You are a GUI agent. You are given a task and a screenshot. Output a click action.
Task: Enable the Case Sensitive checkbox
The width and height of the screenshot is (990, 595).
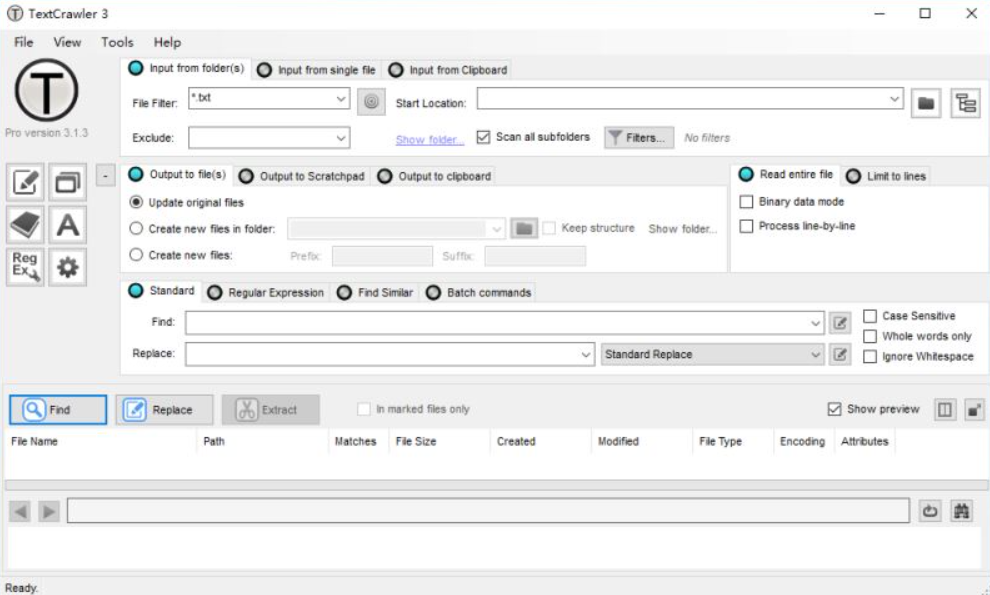coord(870,316)
